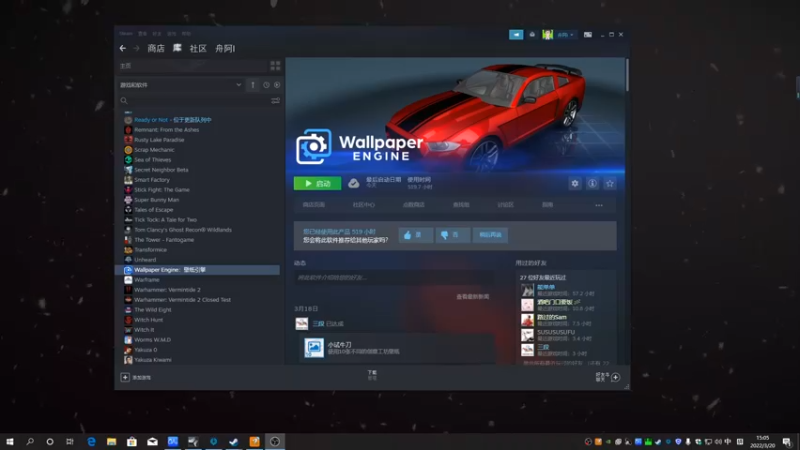Add Wallpaper Engine to favorites star
Image resolution: width=800 pixels, height=450 pixels.
coord(610,184)
